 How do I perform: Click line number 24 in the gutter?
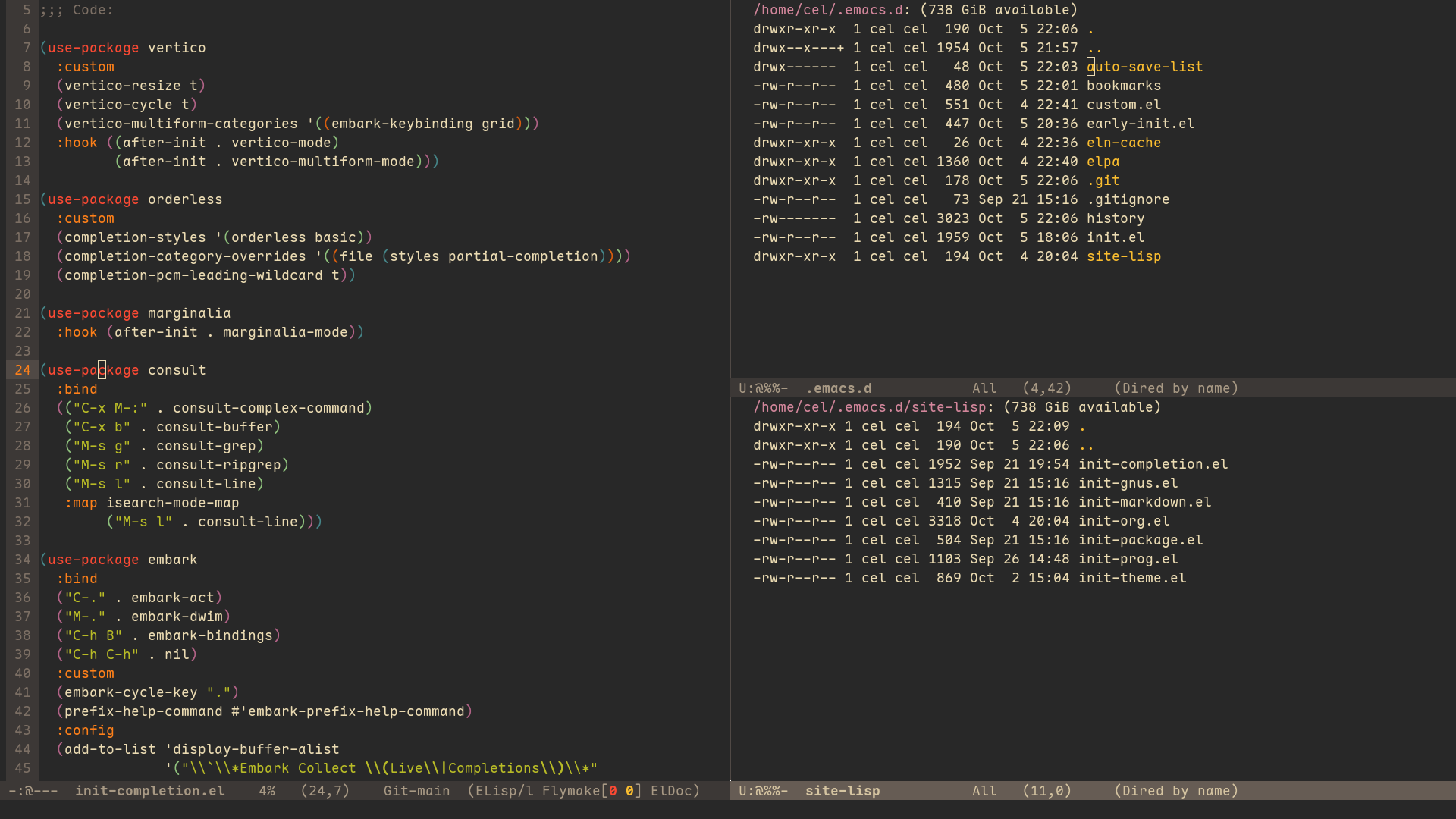(x=23, y=370)
